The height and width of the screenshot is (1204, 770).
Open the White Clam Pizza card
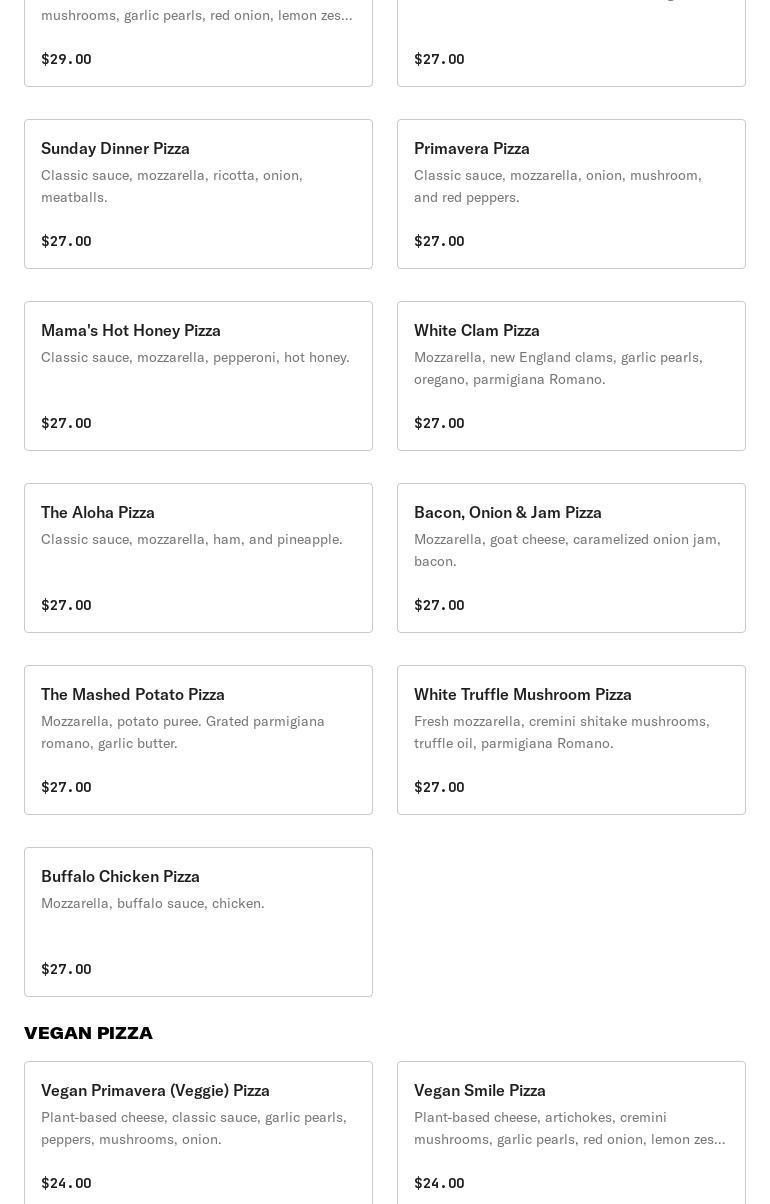tap(571, 376)
